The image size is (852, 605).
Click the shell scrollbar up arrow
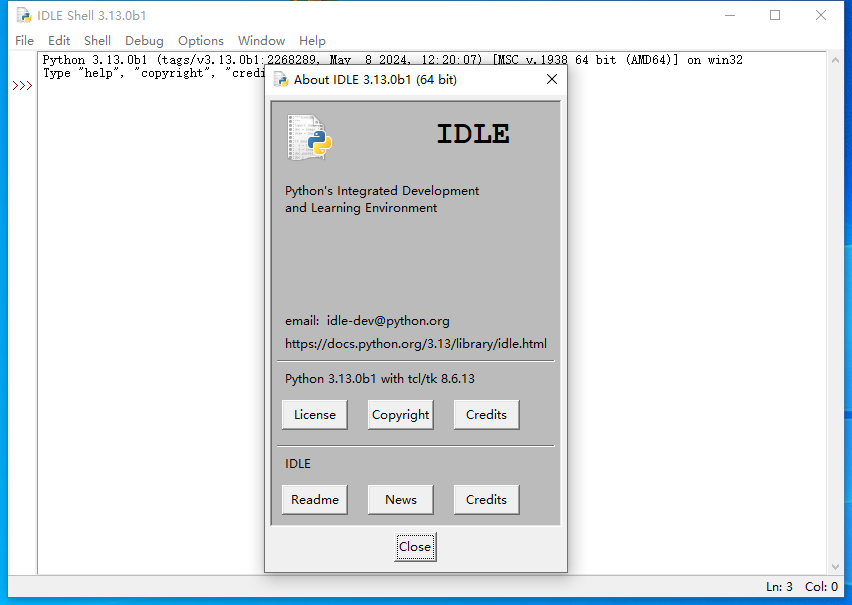(x=836, y=62)
